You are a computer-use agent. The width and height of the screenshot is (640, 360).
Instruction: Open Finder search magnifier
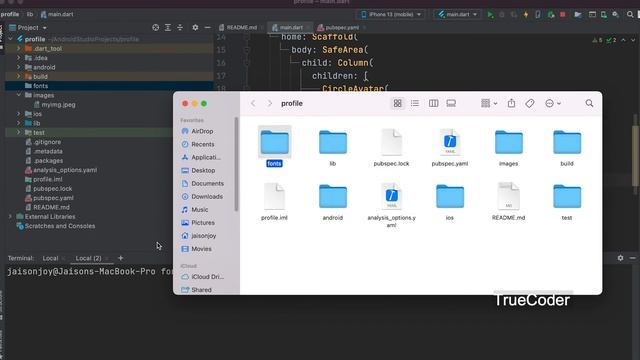tap(589, 103)
